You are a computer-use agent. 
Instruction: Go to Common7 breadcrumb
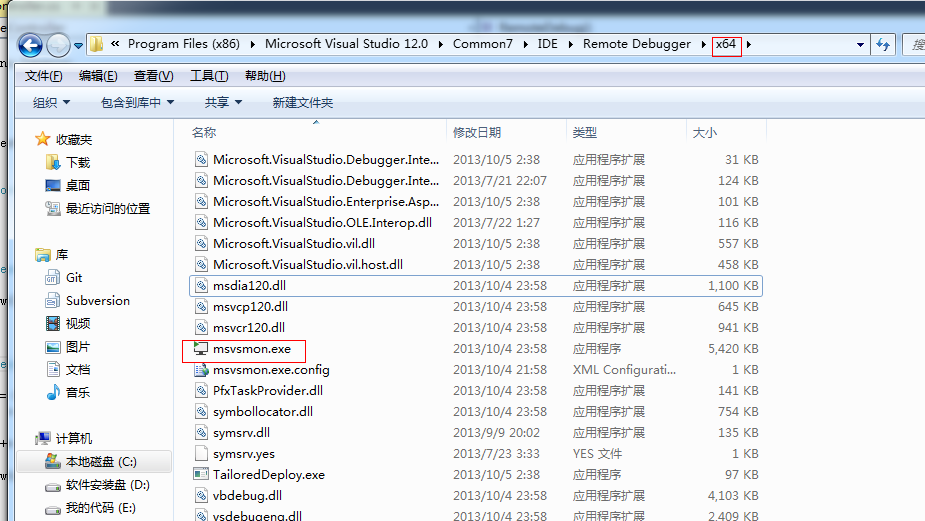[x=483, y=44]
